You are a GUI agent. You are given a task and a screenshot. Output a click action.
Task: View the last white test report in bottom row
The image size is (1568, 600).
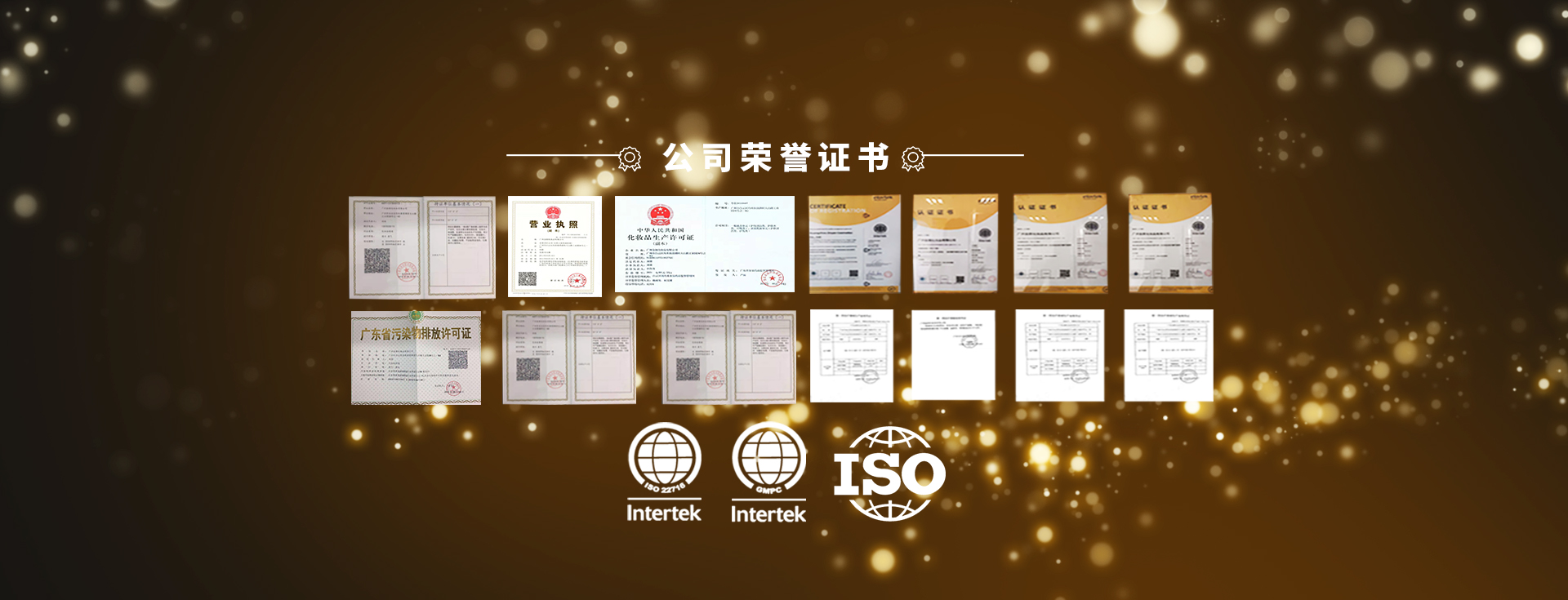pos(1168,355)
